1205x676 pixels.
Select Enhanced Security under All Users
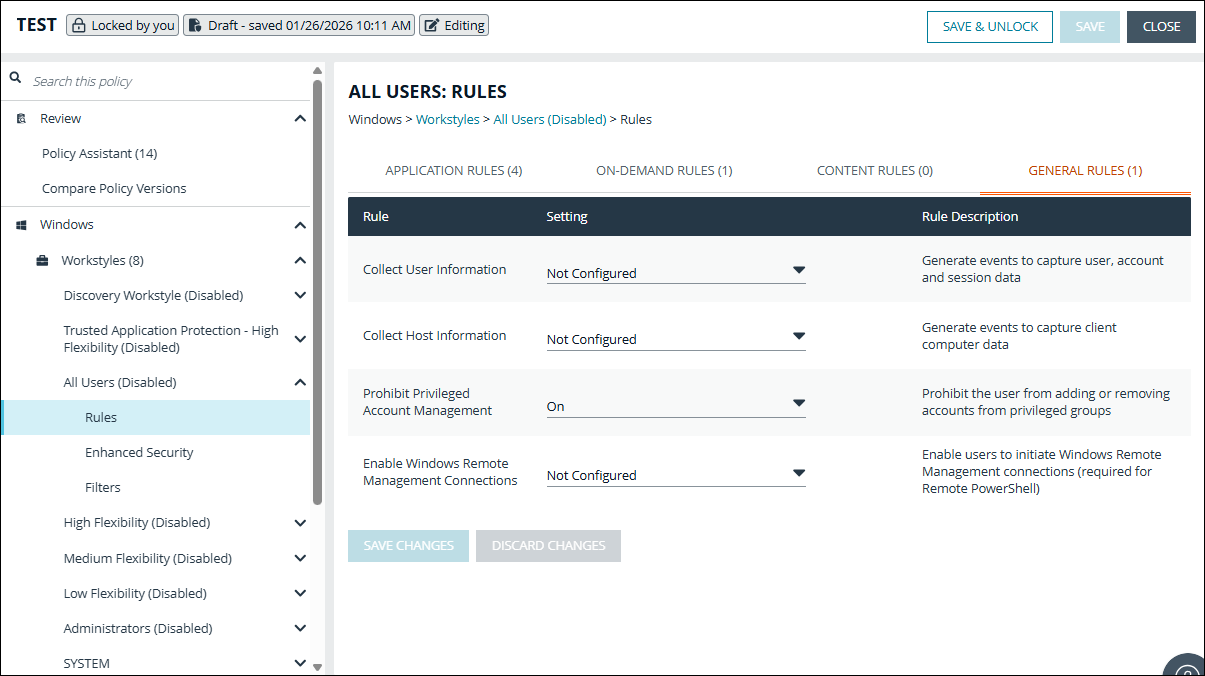pyautogui.click(x=138, y=452)
